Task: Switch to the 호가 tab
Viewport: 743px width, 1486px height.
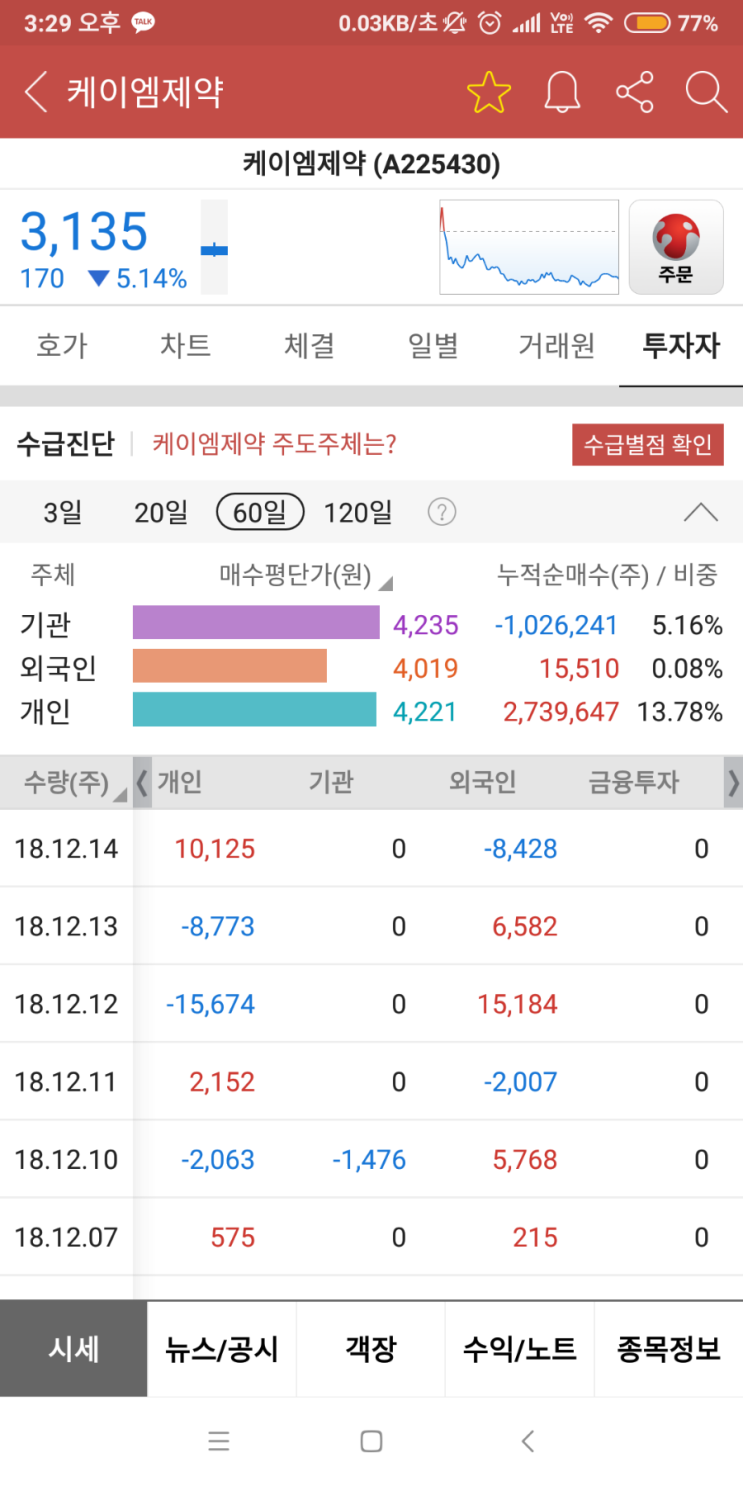Action: pos(62,346)
